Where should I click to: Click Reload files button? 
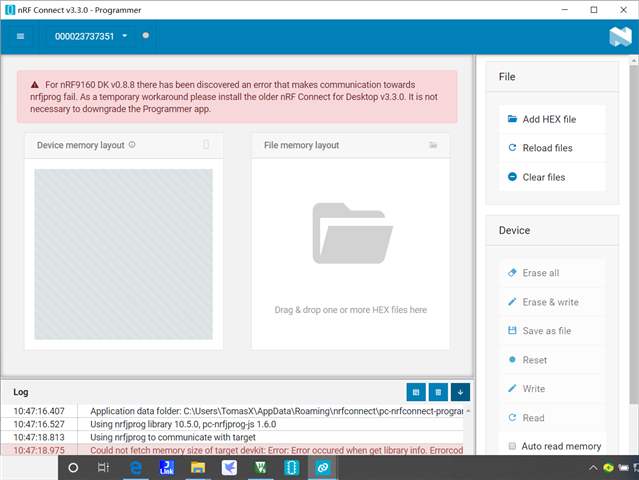pyautogui.click(x=552, y=148)
